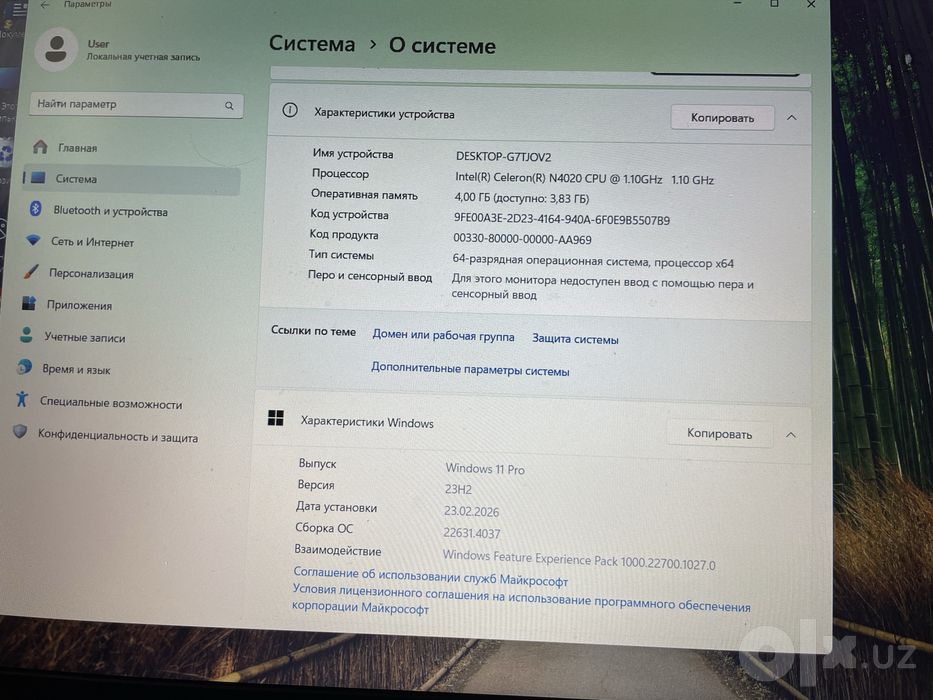
Task: Select Система in the sidebar
Action: pos(131,179)
